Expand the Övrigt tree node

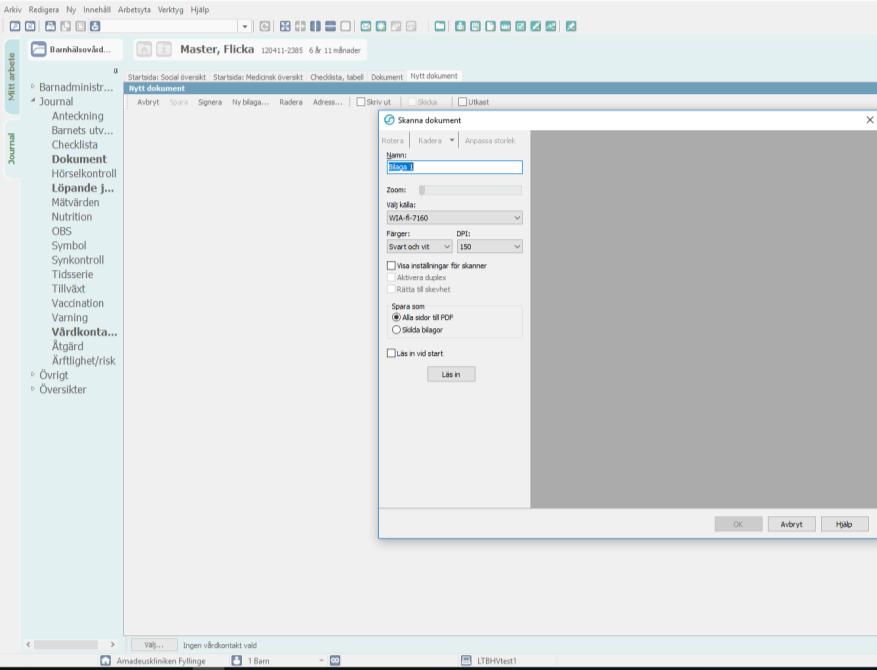[32, 374]
